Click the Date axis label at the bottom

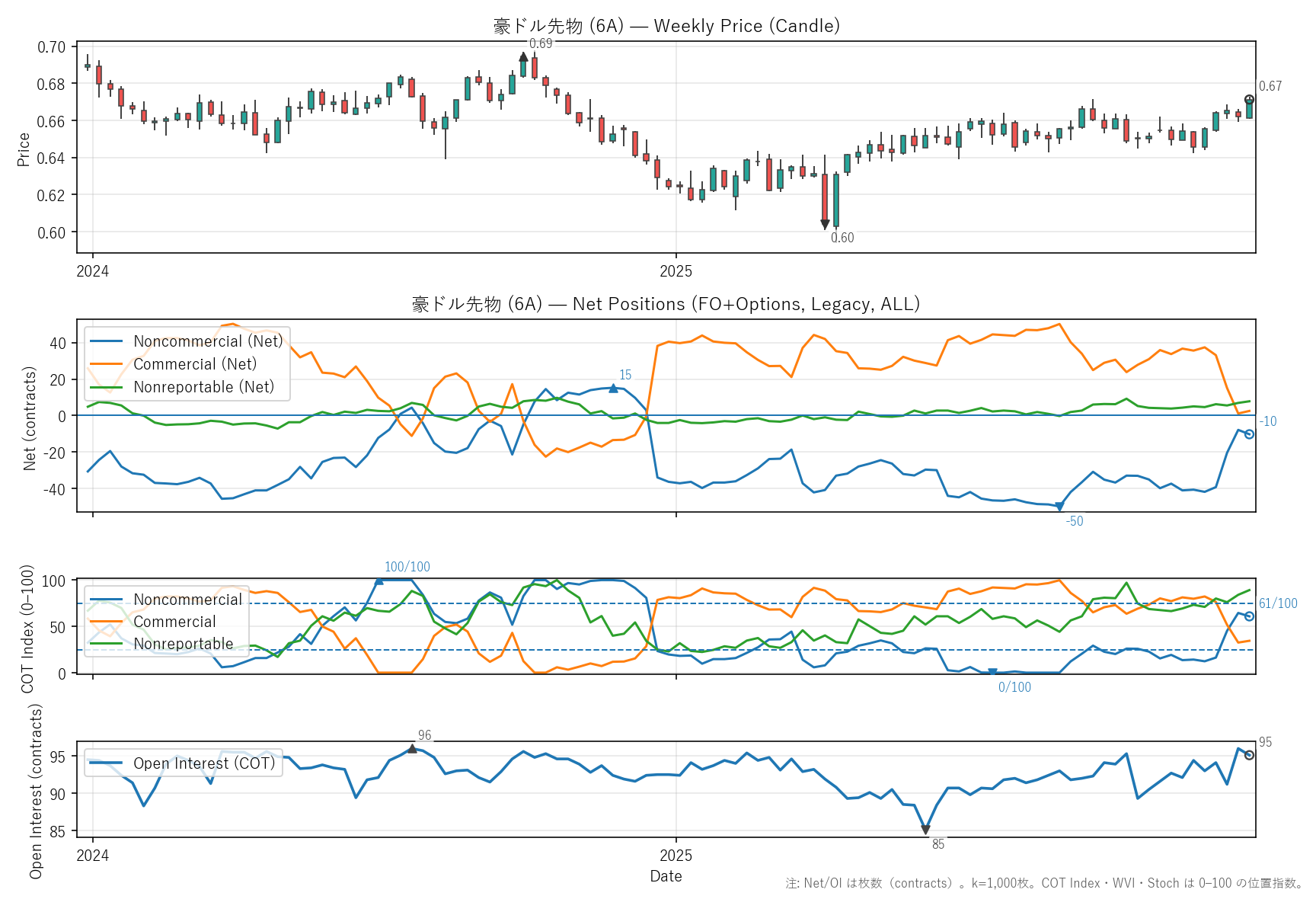point(666,876)
